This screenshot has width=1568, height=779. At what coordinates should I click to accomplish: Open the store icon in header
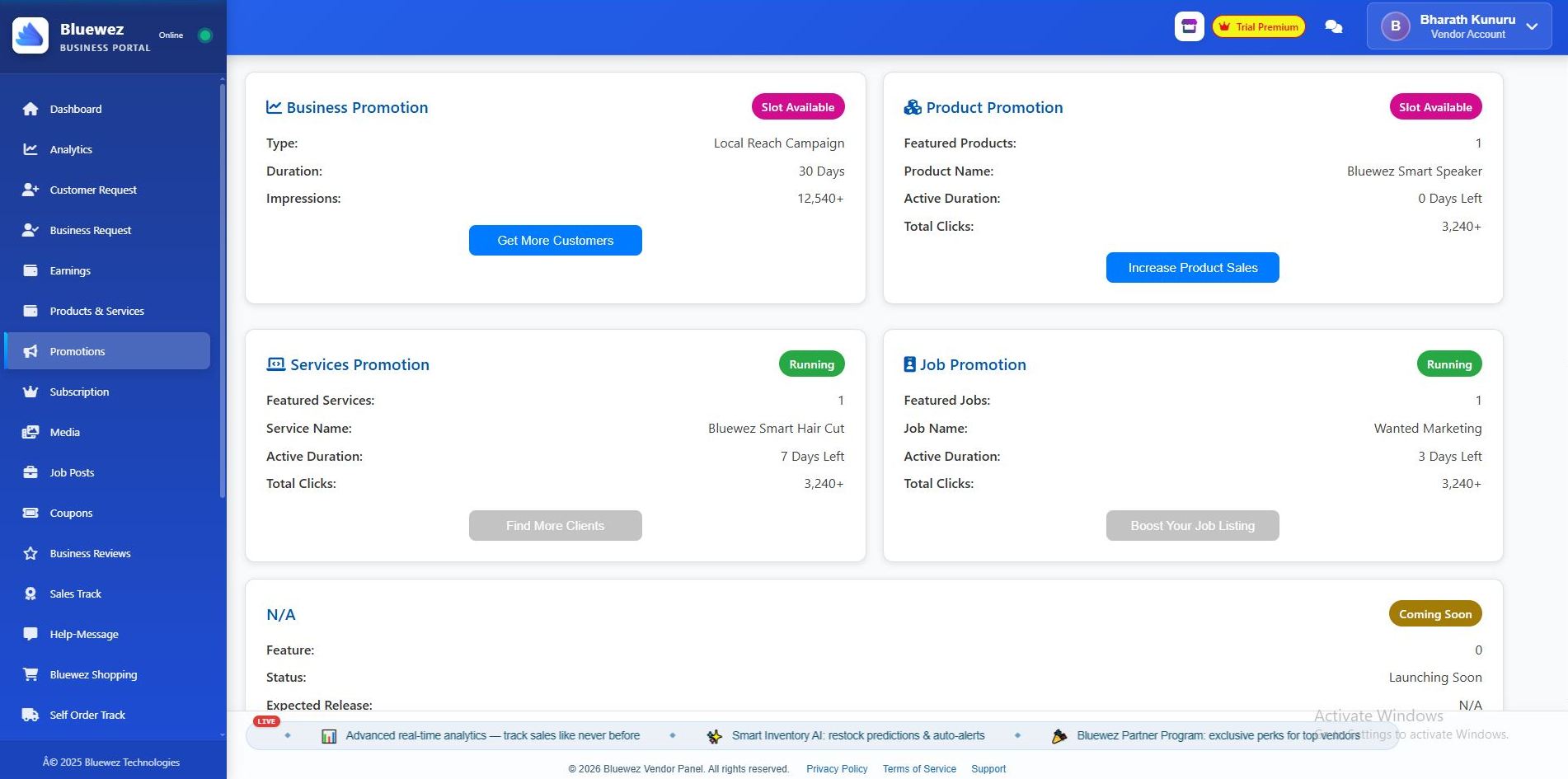pos(1189,26)
